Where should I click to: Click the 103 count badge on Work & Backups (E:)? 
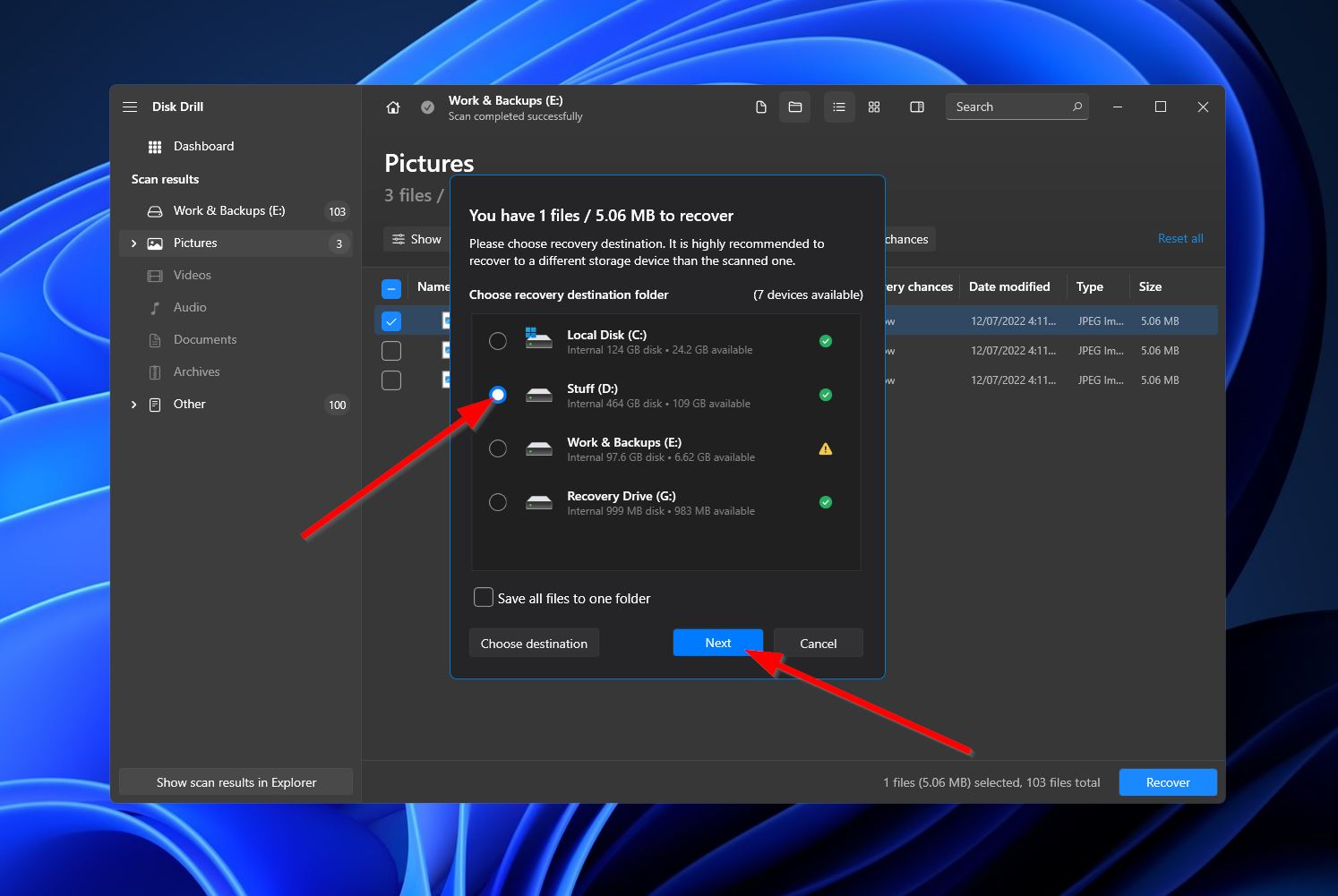pos(338,212)
